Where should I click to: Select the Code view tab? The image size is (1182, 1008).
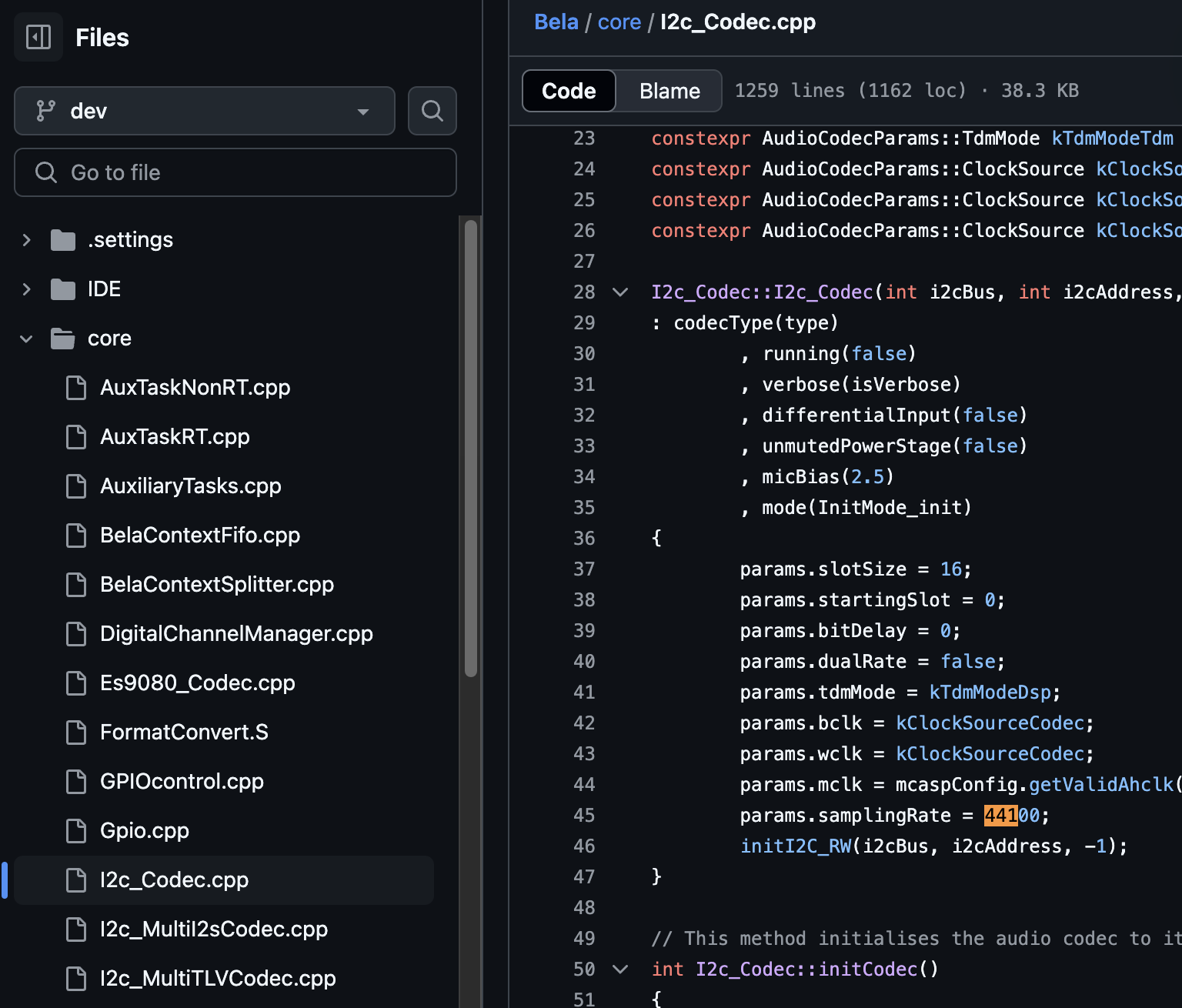569,91
